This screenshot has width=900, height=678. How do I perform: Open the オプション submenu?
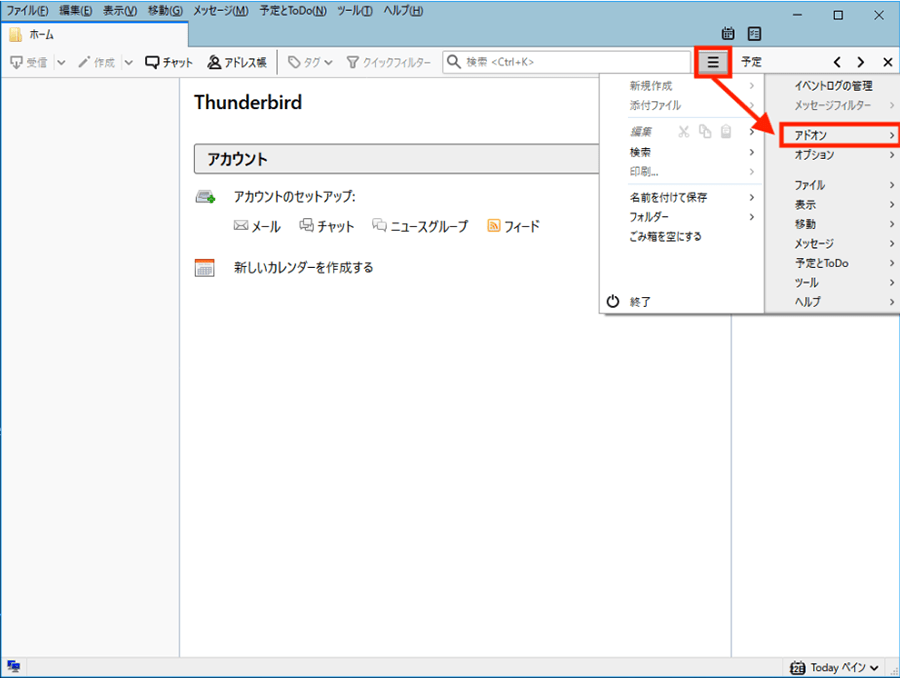pyautogui.click(x=833, y=155)
